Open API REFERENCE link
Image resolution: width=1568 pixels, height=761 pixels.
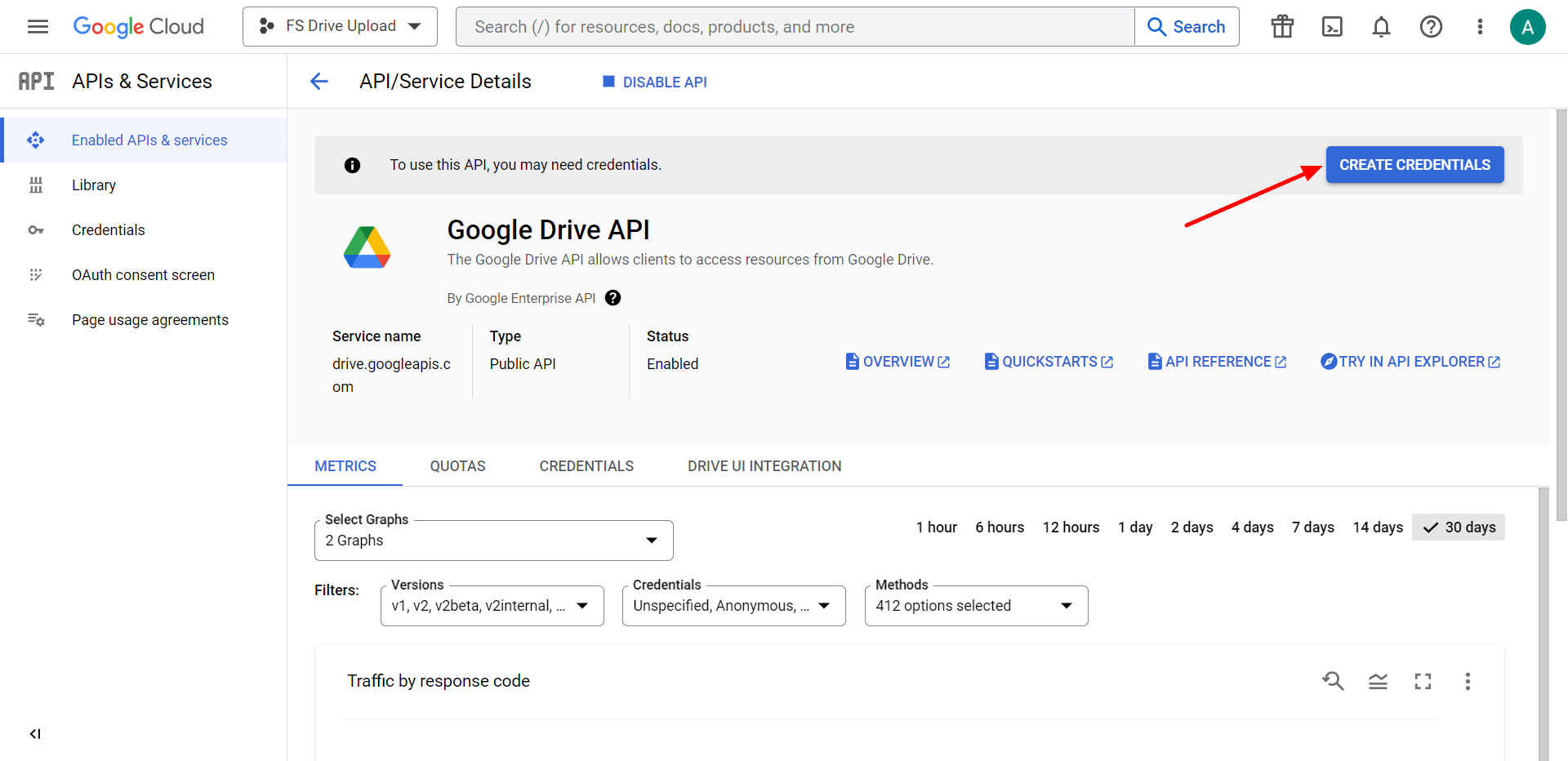1218,362
